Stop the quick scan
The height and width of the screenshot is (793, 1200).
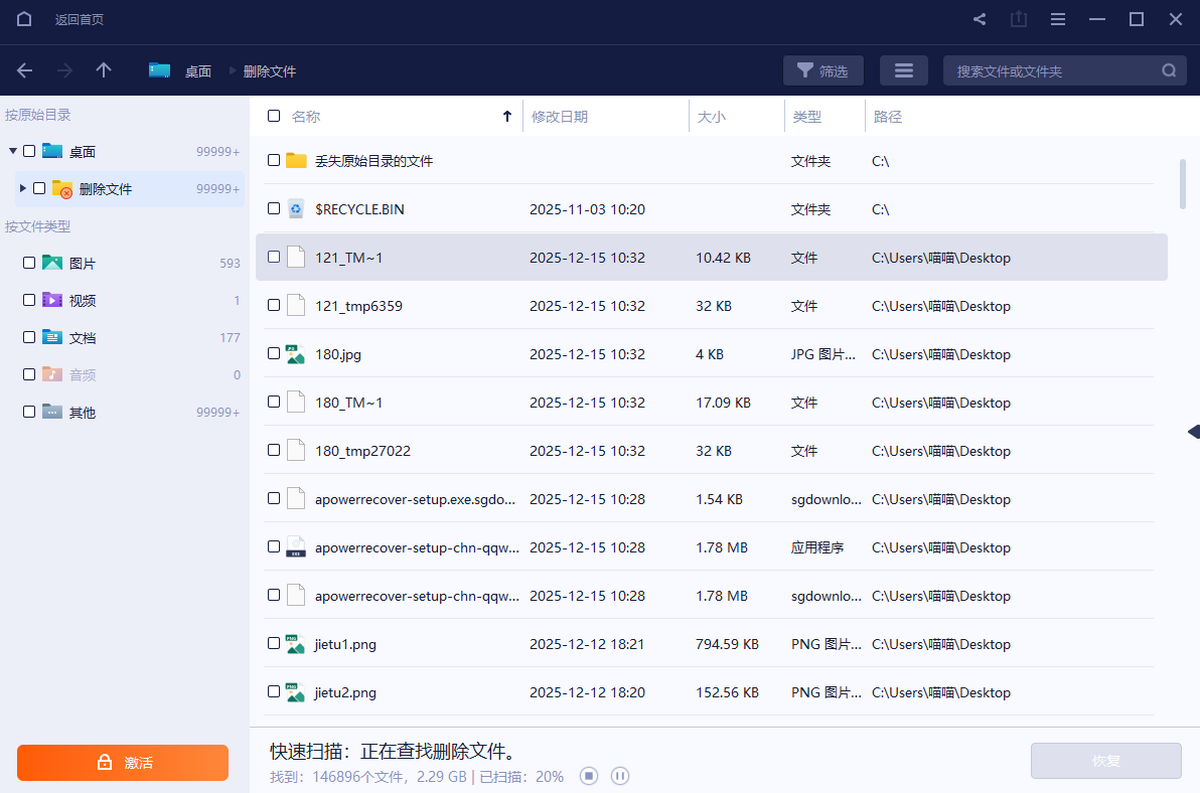click(589, 776)
